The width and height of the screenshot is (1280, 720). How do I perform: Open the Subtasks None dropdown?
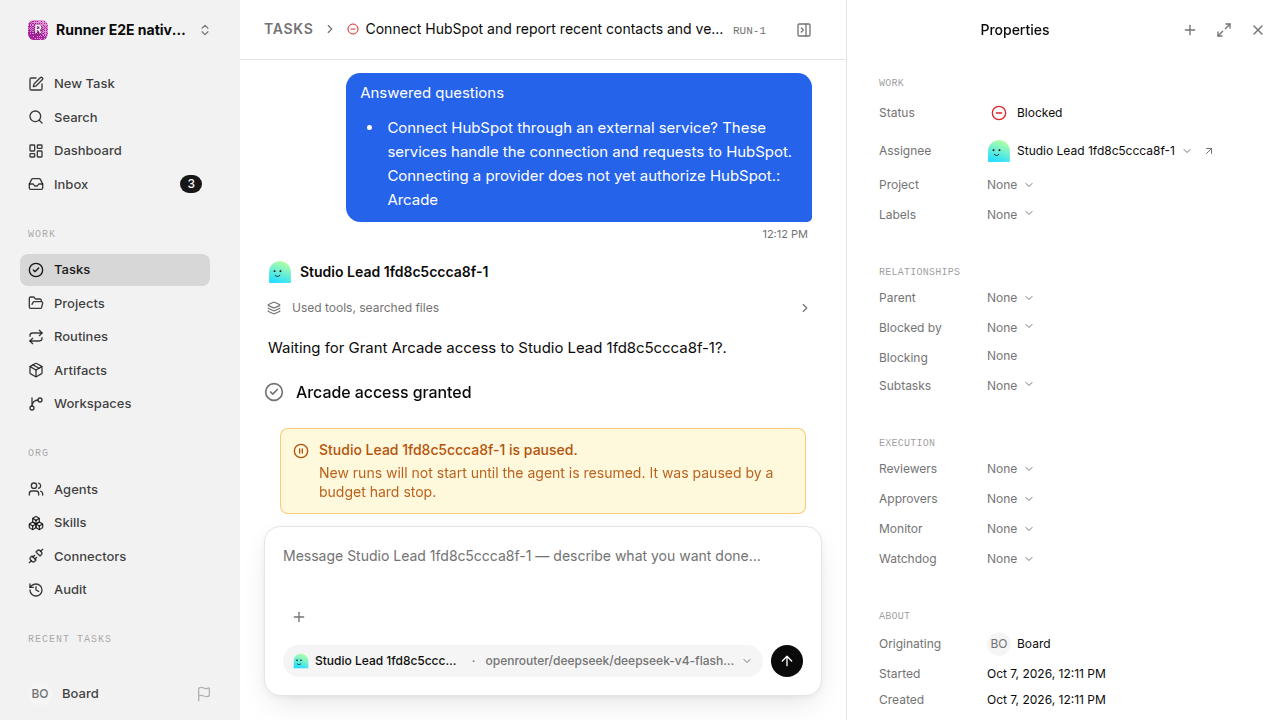(x=1010, y=386)
